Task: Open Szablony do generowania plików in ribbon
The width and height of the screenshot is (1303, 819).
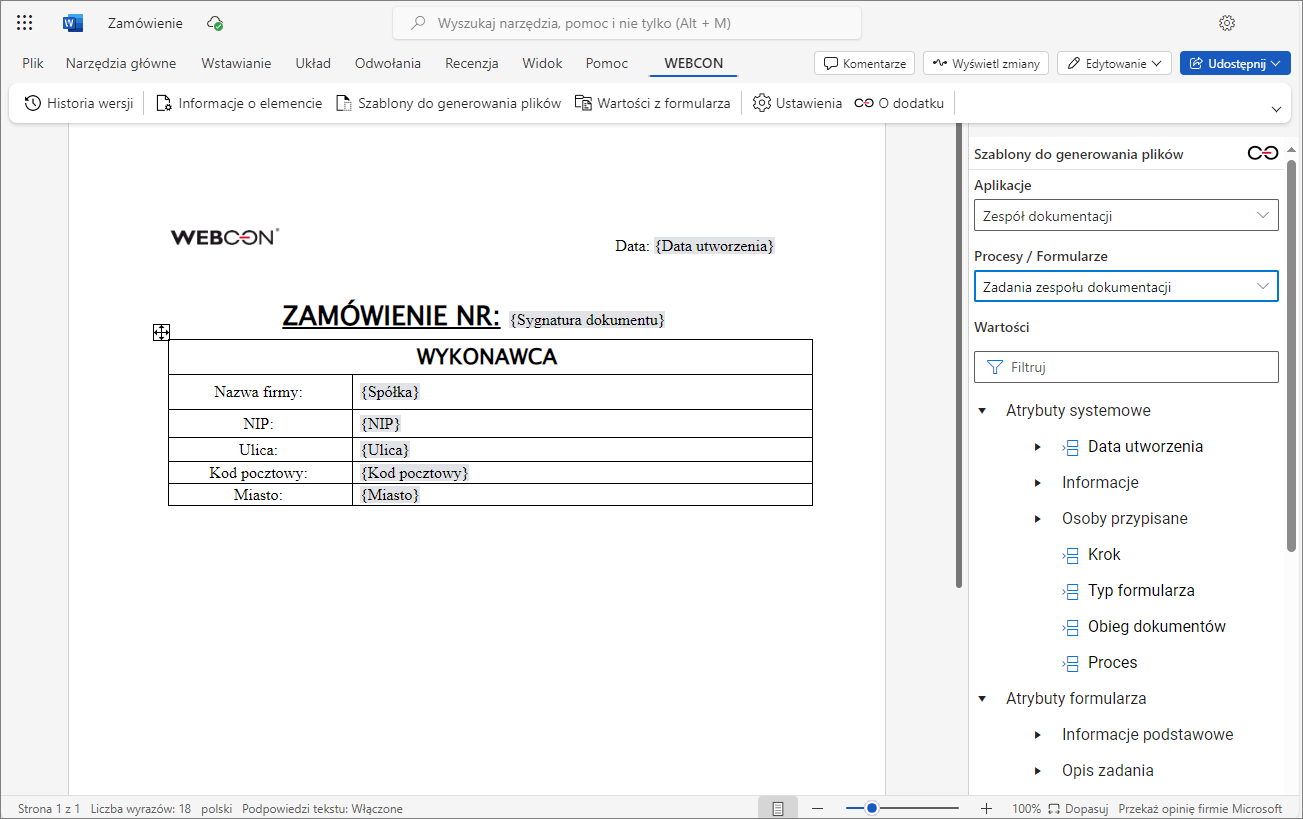Action: pos(448,103)
